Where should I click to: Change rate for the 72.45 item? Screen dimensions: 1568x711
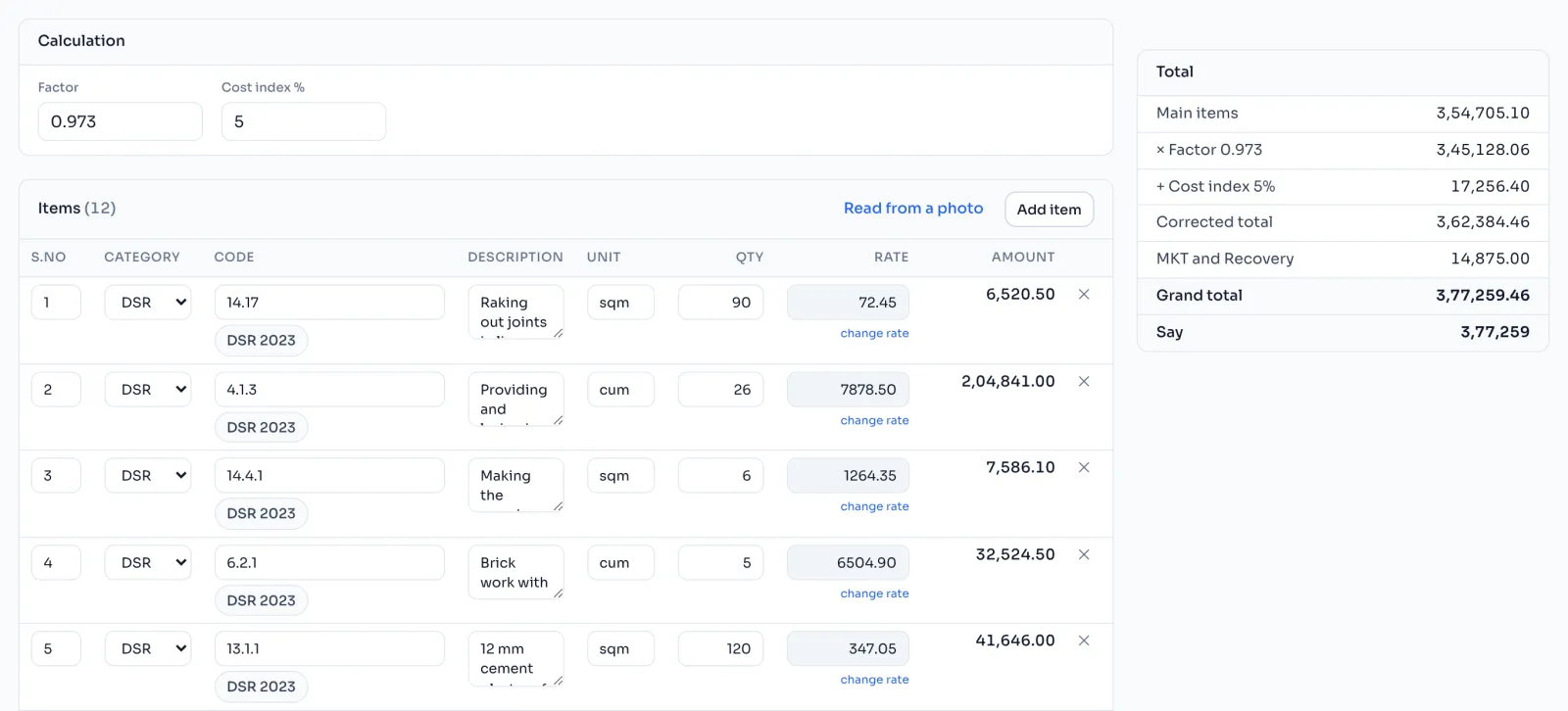(x=874, y=333)
